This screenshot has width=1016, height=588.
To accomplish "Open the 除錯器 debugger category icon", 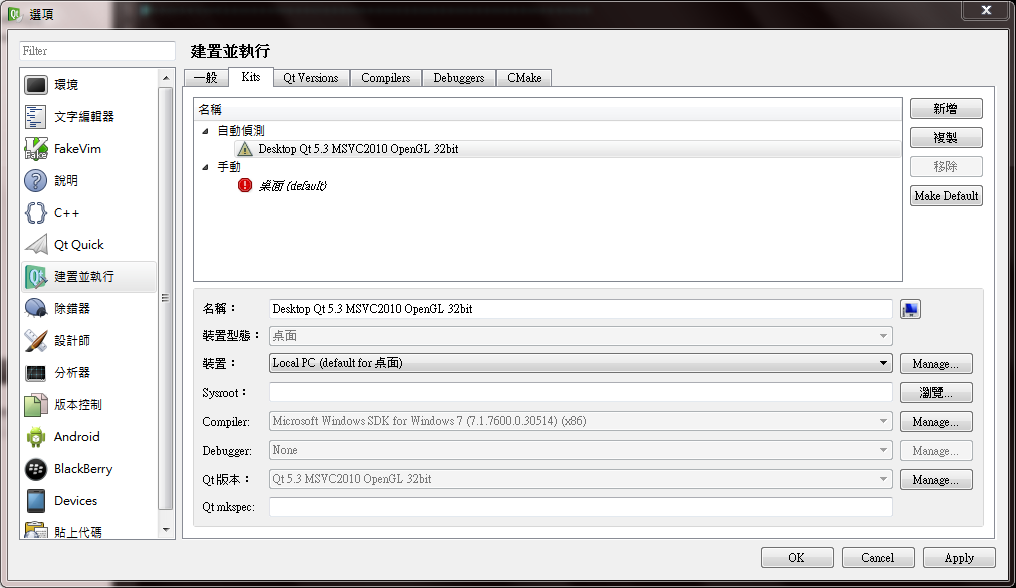I will click(x=36, y=309).
